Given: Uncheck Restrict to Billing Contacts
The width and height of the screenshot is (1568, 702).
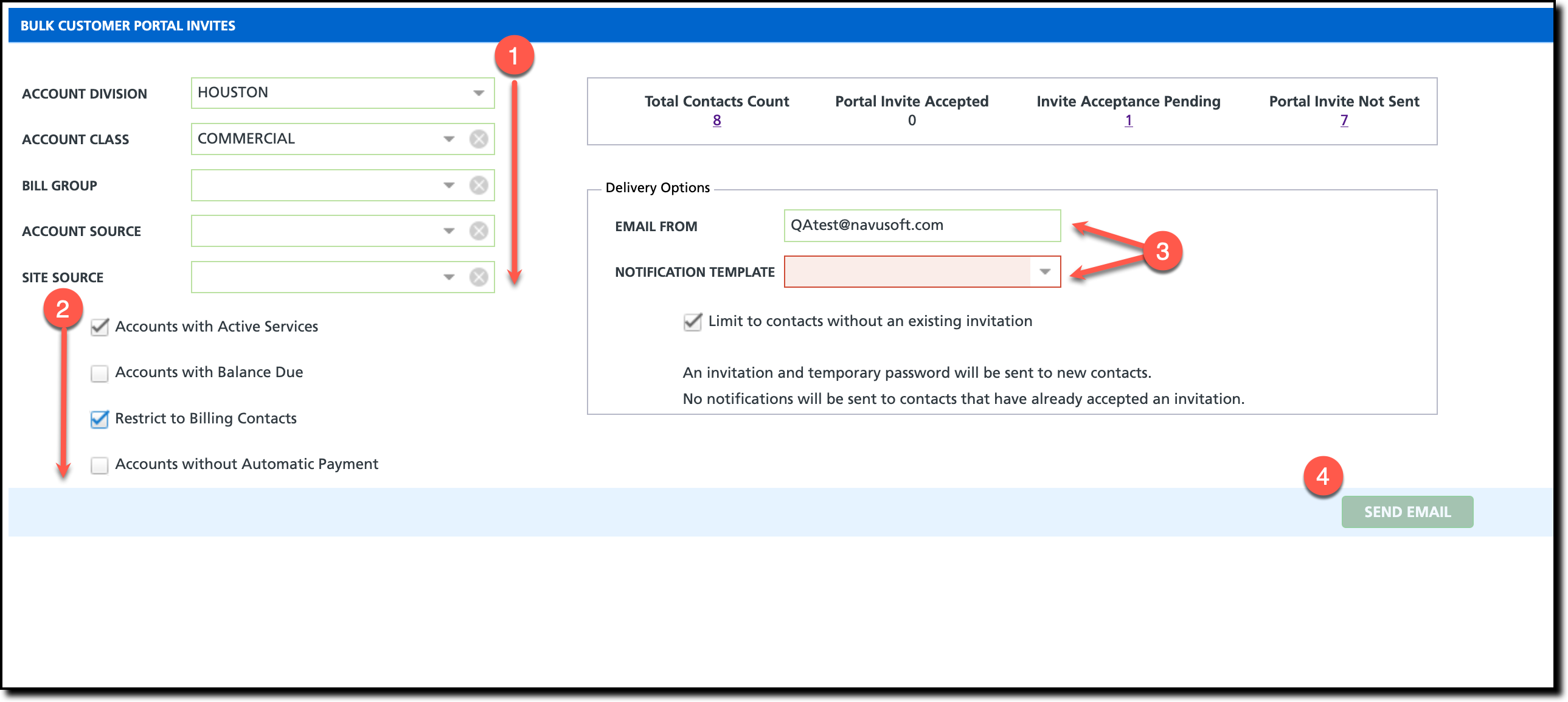Looking at the screenshot, I should [99, 419].
